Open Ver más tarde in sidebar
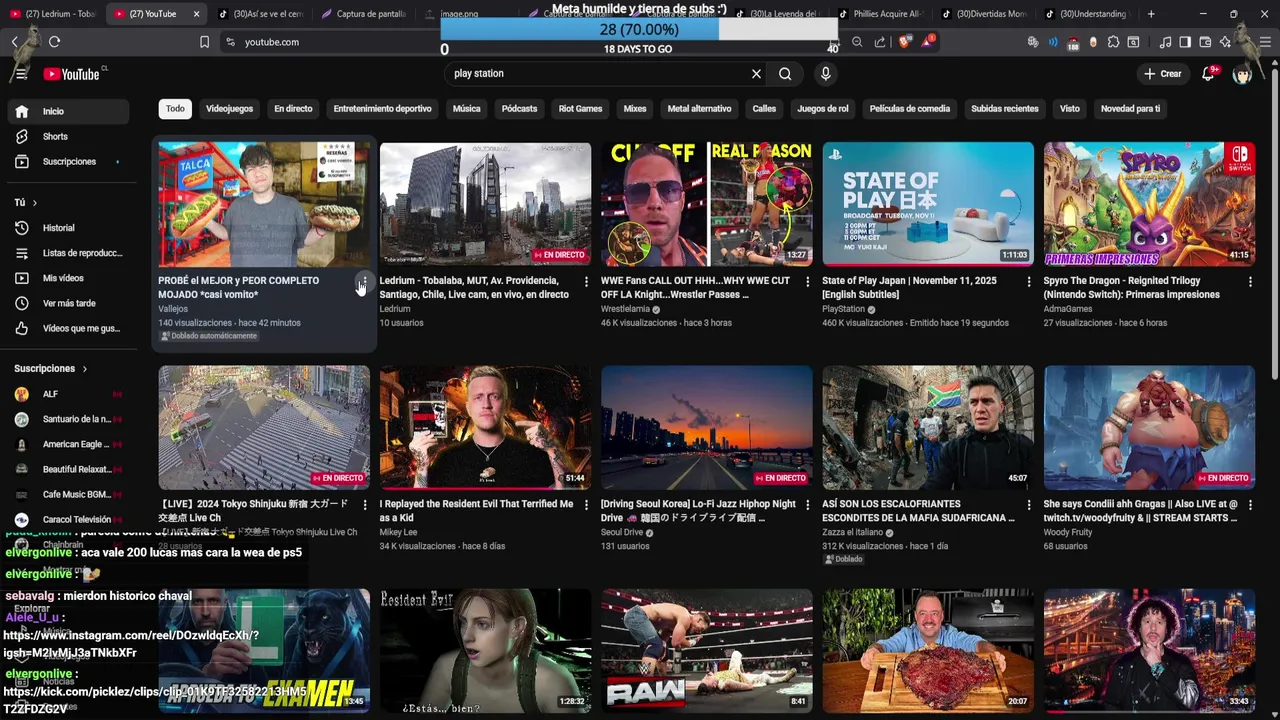Image resolution: width=1280 pixels, height=720 pixels. [68, 303]
